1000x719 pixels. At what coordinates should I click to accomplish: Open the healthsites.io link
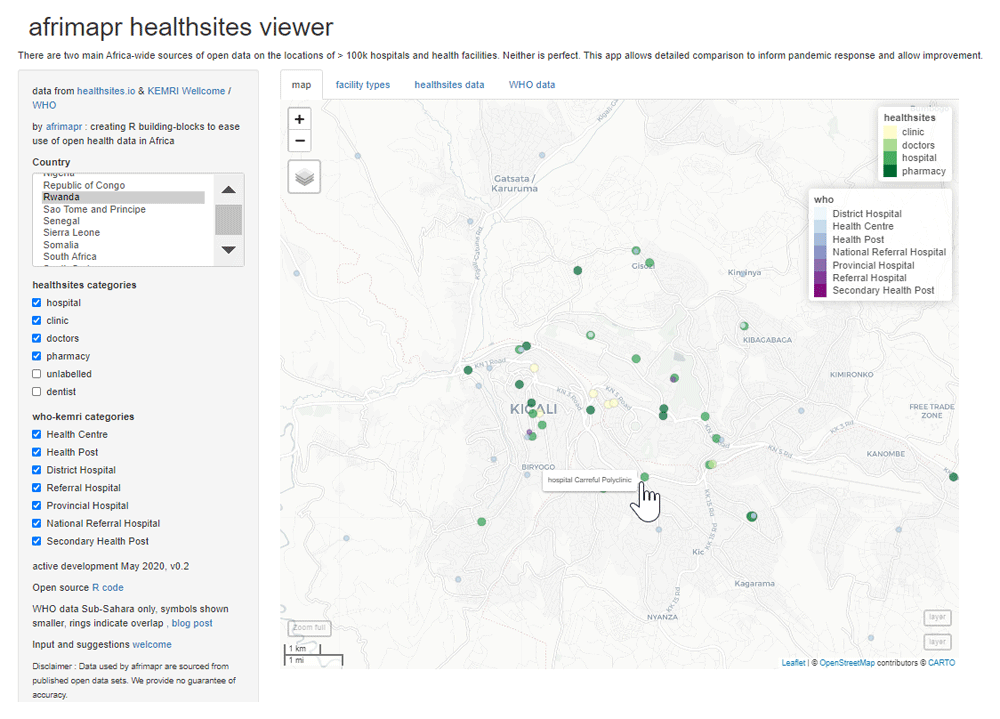[109, 91]
